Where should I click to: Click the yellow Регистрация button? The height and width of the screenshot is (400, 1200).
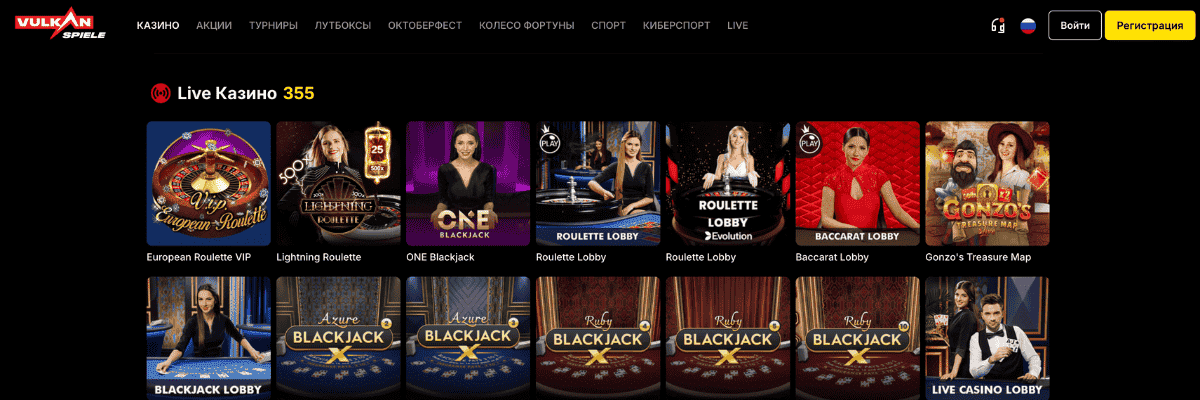1150,25
